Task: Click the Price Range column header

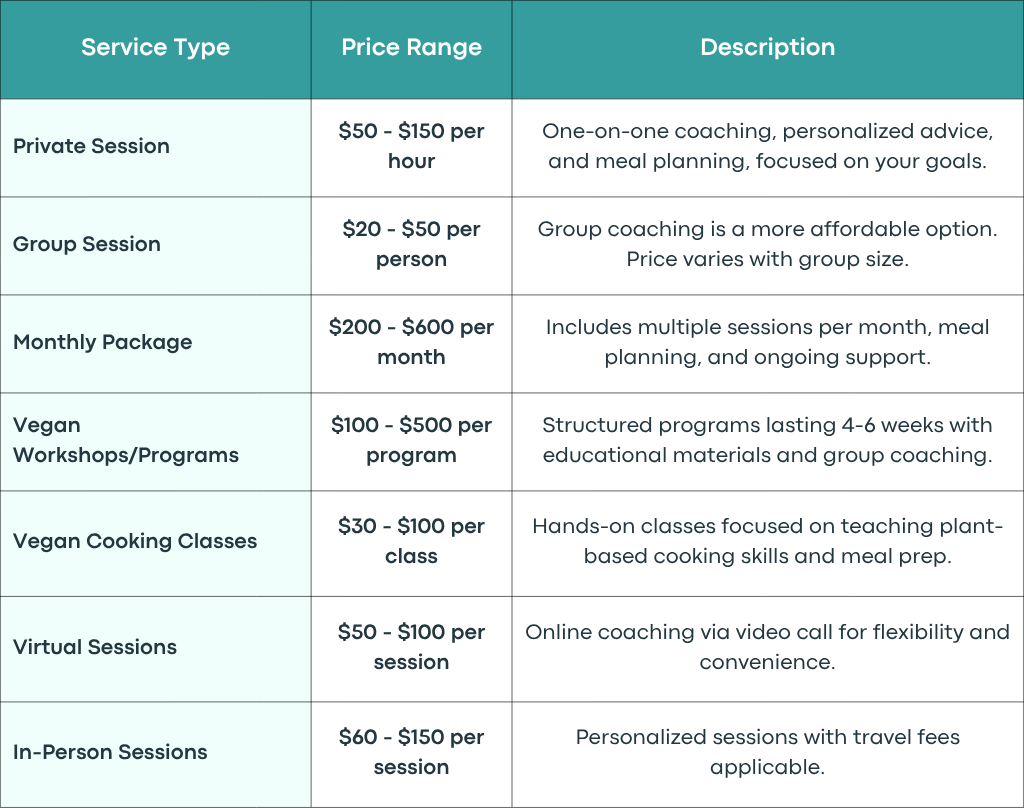Action: coord(411,48)
